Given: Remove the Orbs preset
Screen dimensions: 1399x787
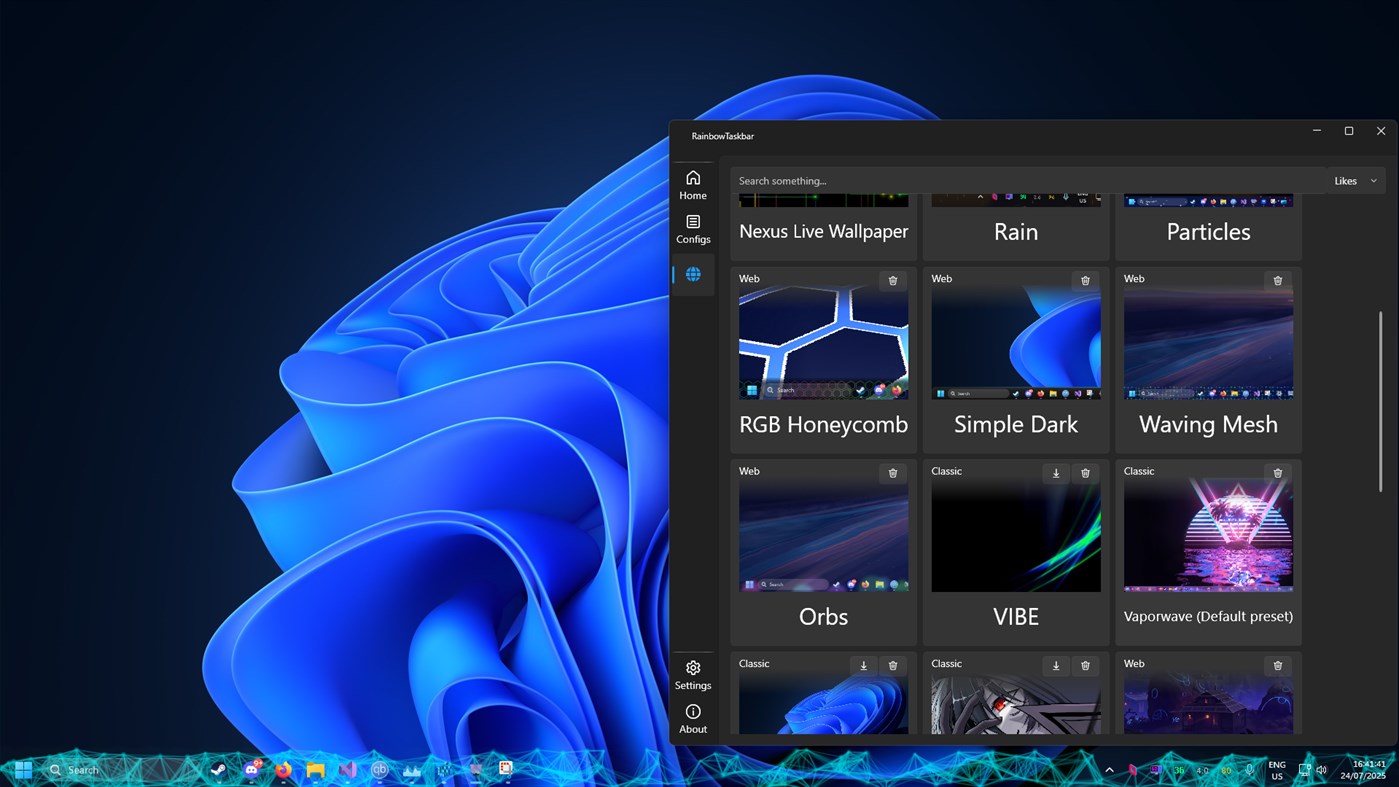Looking at the screenshot, I should click(893, 472).
